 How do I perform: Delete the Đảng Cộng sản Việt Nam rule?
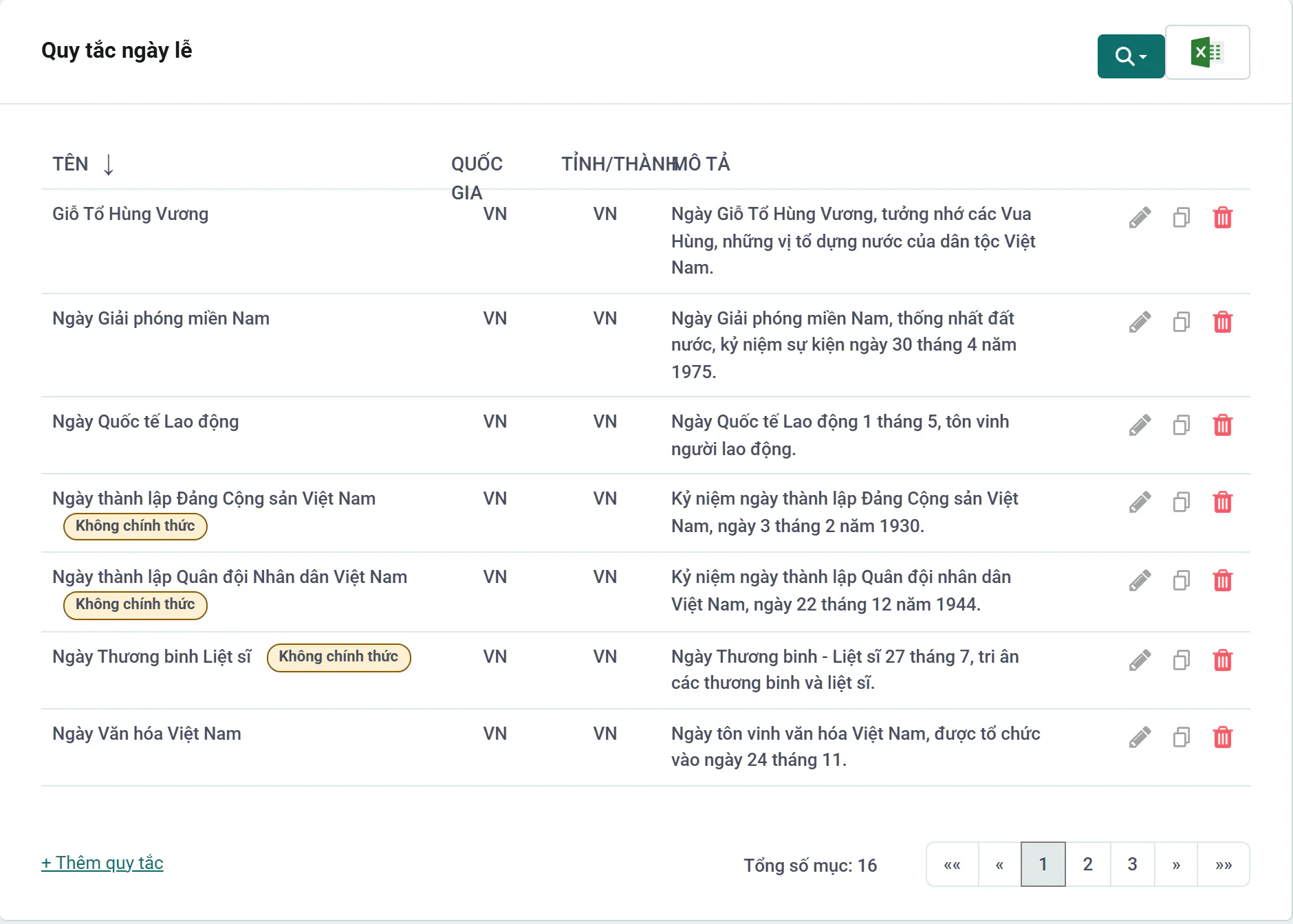tap(1223, 503)
